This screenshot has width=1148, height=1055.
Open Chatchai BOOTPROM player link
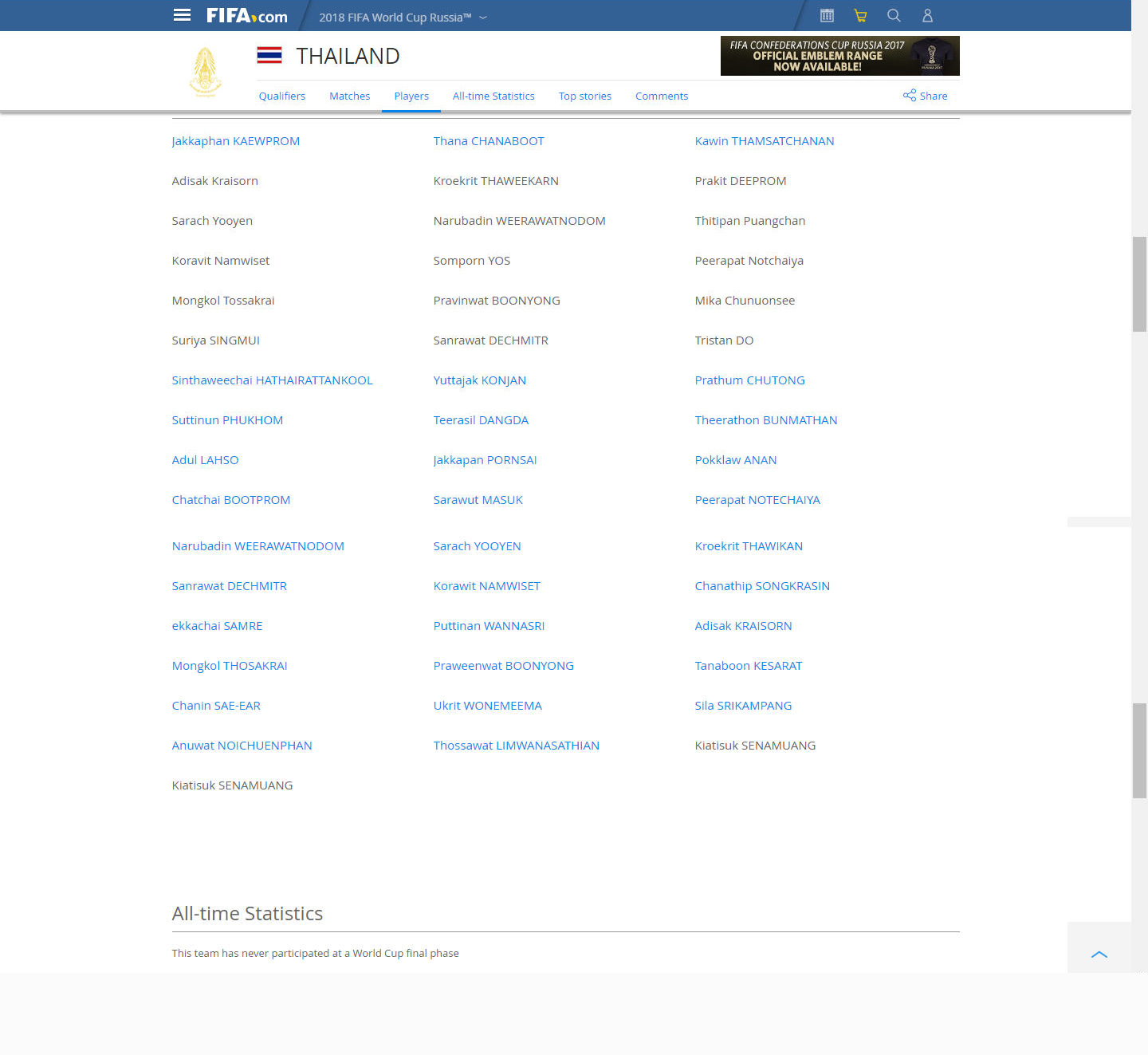(x=231, y=500)
